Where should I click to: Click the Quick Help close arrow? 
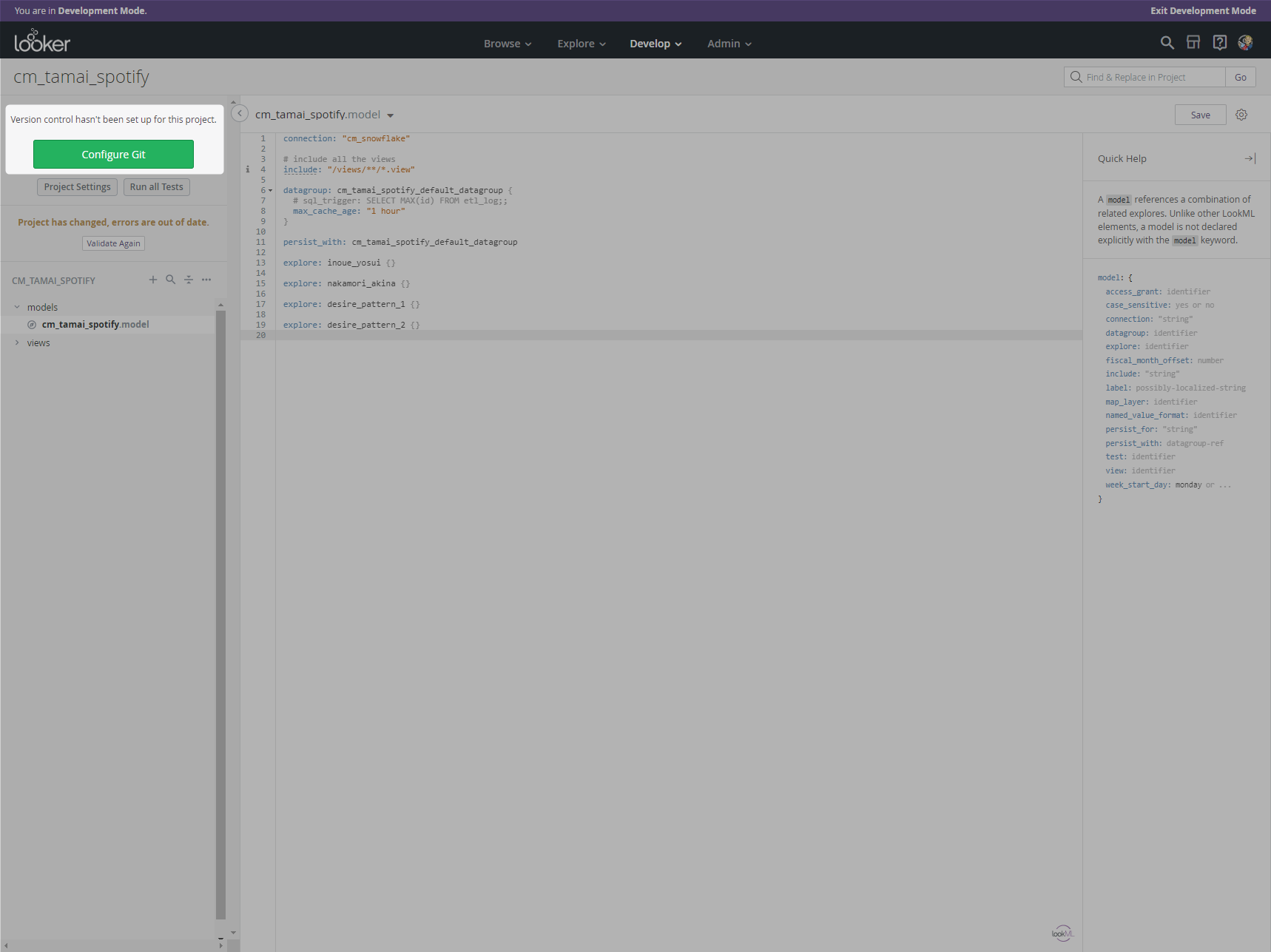pyautogui.click(x=1250, y=158)
